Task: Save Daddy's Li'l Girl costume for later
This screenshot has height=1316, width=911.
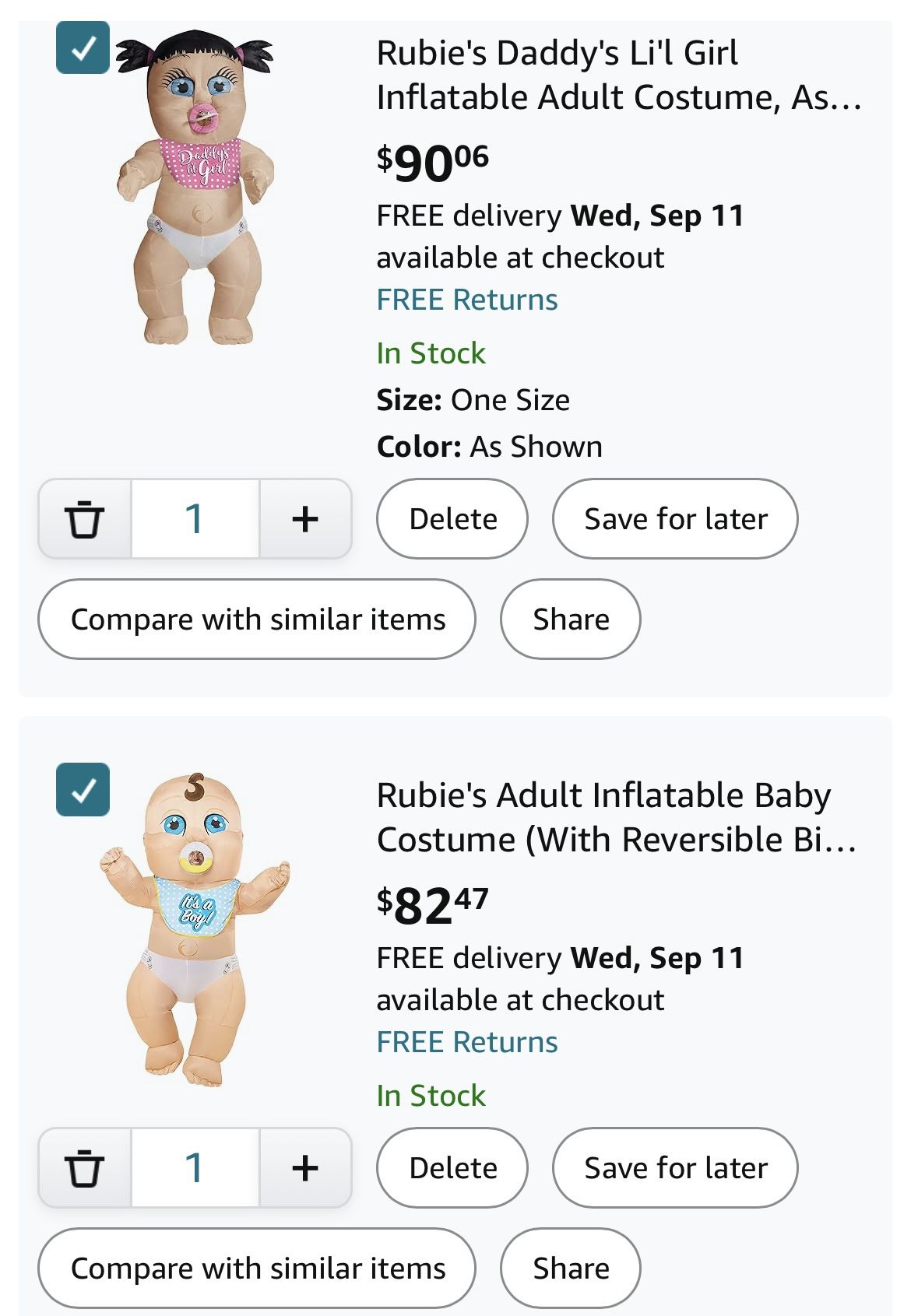Action: point(675,519)
